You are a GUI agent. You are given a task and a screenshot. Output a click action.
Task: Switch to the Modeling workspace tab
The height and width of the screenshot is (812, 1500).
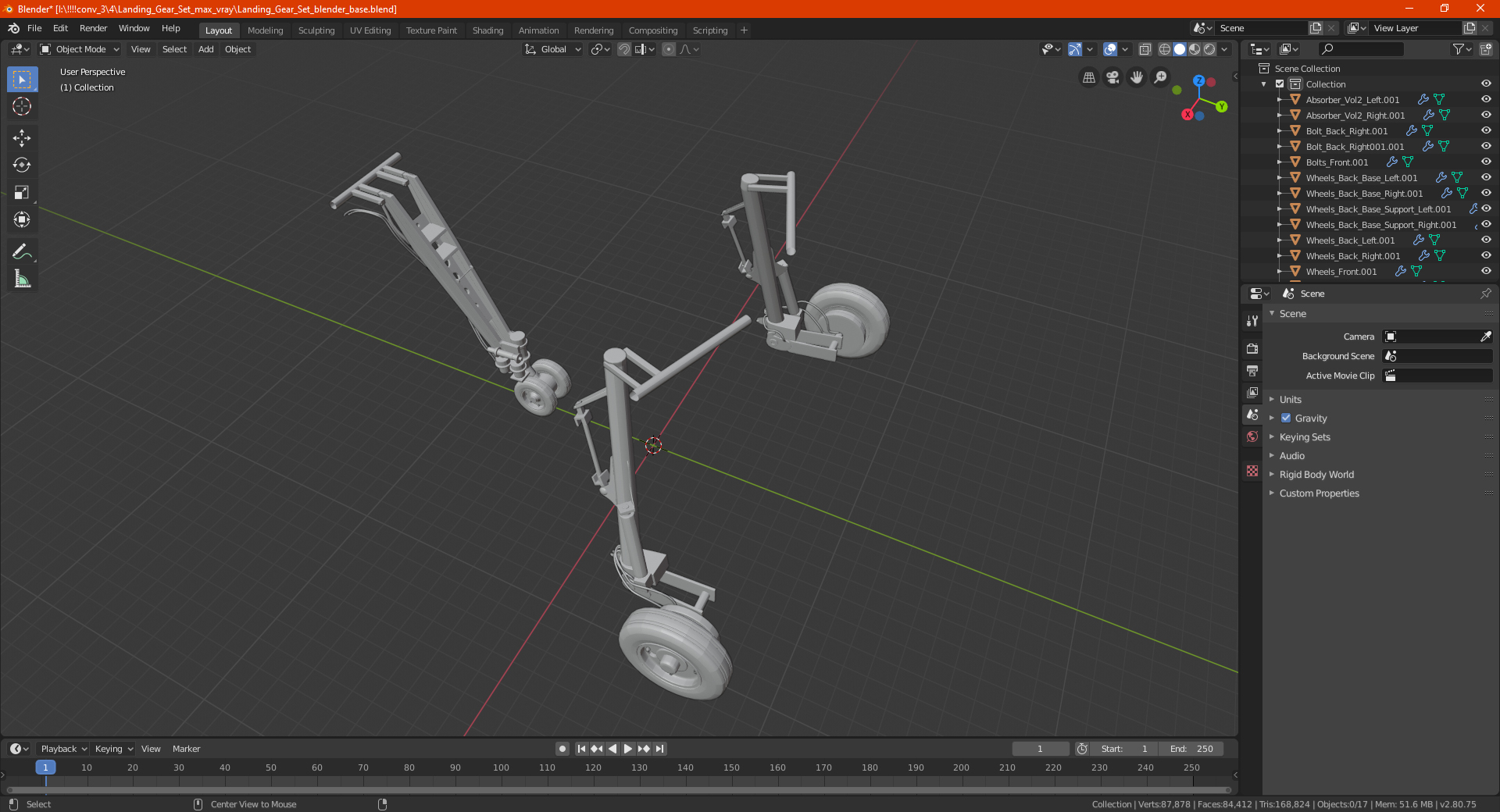click(x=265, y=30)
